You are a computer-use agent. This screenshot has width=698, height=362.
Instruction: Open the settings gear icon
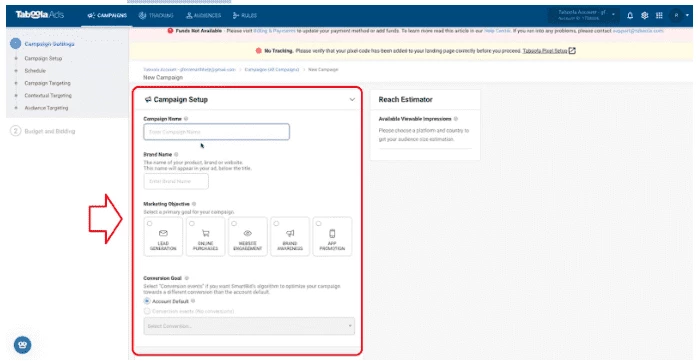(x=645, y=16)
